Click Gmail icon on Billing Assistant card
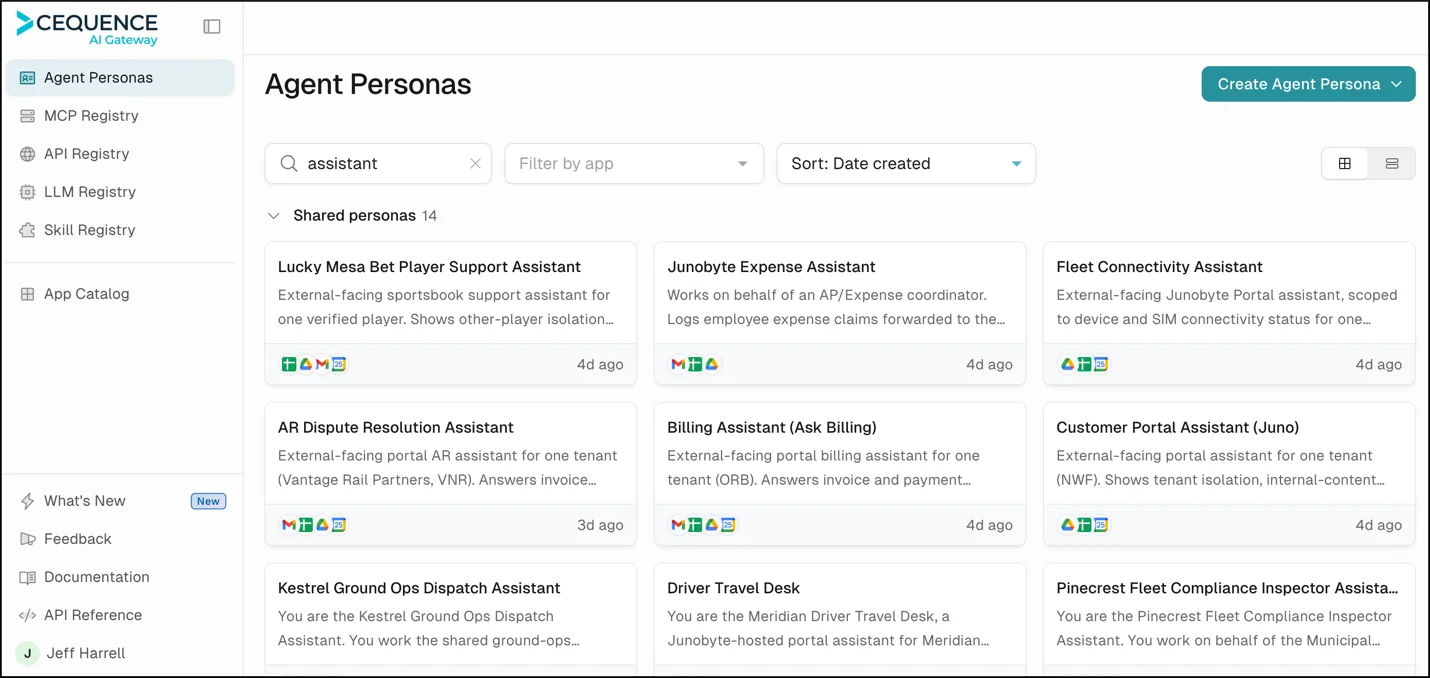 click(x=678, y=525)
